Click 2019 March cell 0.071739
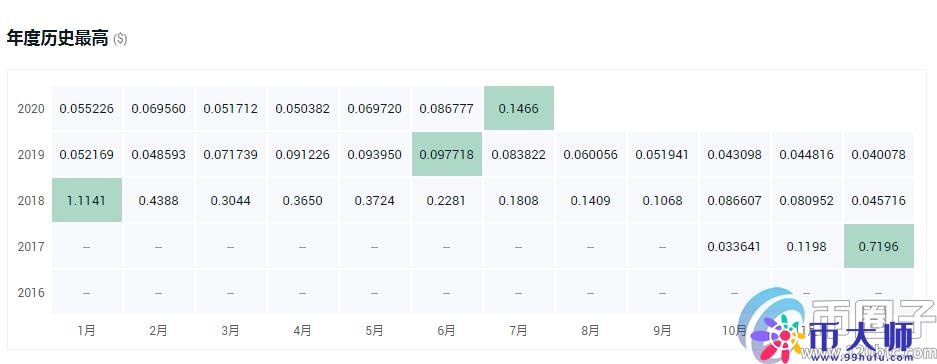937x364 pixels. [231, 155]
